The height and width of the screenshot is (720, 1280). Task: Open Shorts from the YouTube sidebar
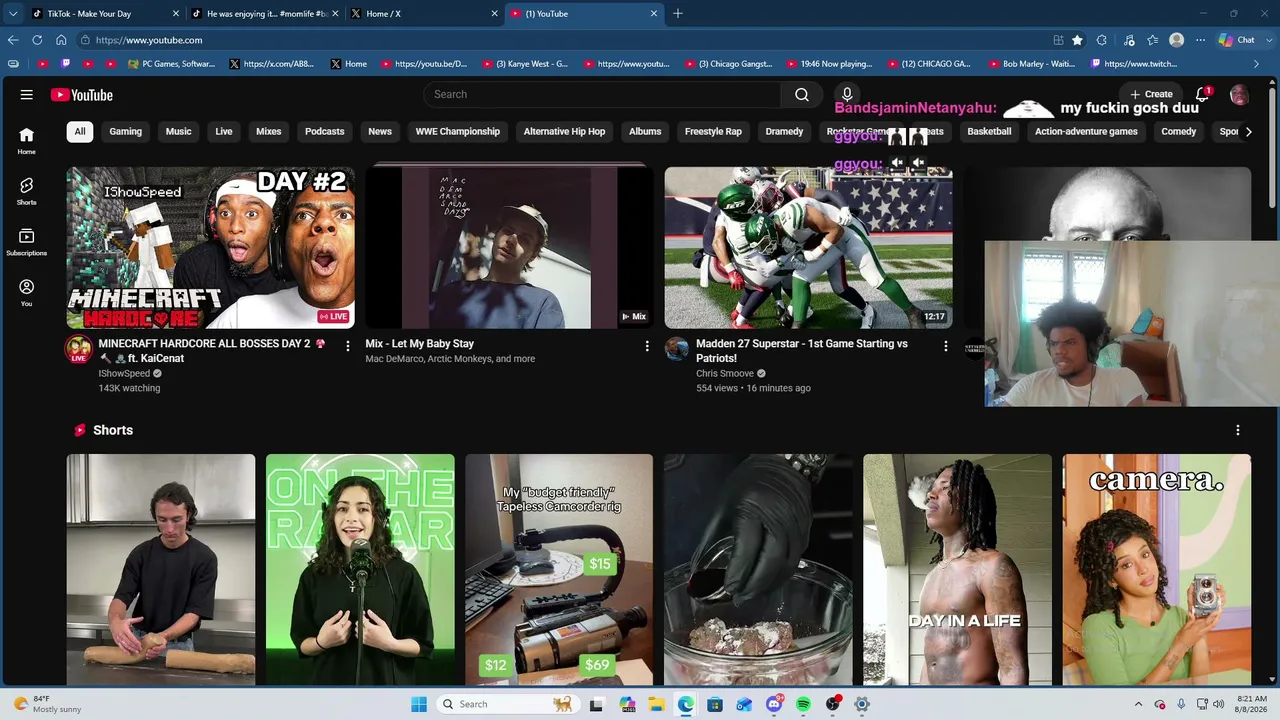point(26,191)
